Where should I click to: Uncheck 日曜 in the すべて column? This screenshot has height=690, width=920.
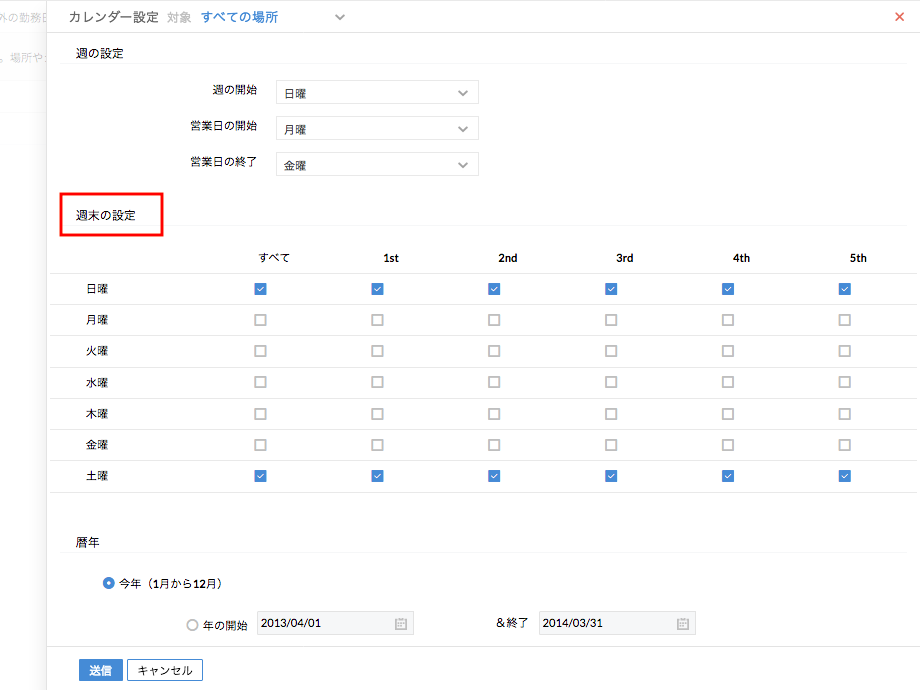260,289
